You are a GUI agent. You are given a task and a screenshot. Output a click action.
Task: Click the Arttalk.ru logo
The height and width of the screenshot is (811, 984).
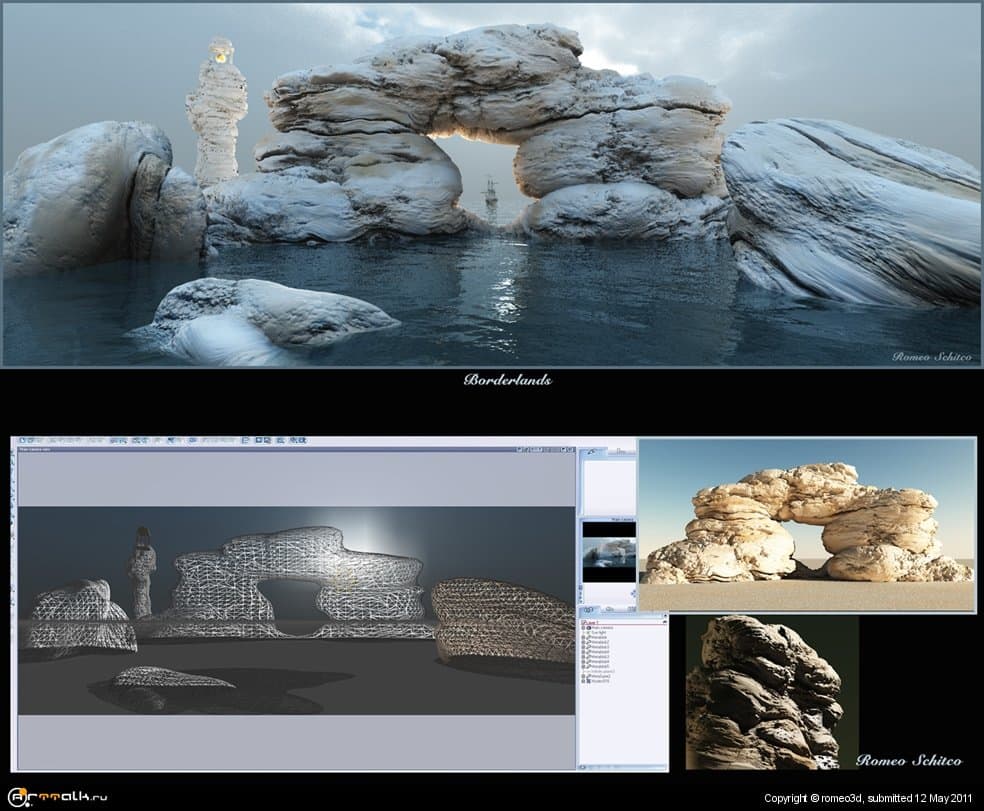coord(55,797)
